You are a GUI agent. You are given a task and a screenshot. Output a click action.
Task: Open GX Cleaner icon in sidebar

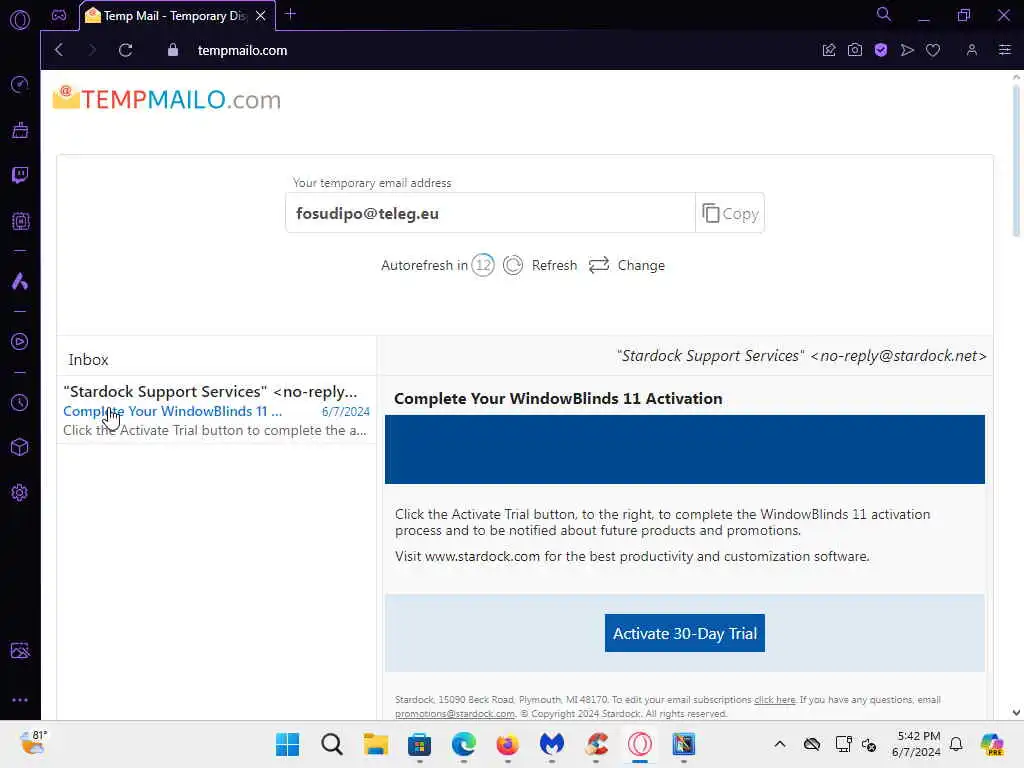pos(20,130)
